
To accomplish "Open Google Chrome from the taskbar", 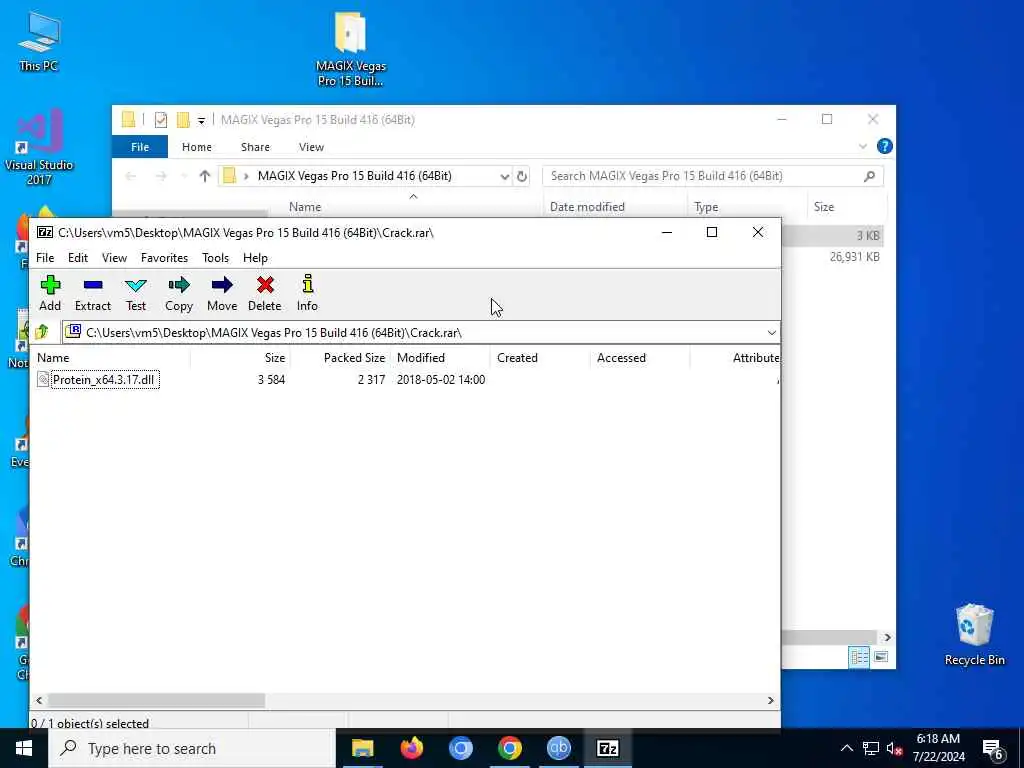I will (509, 748).
